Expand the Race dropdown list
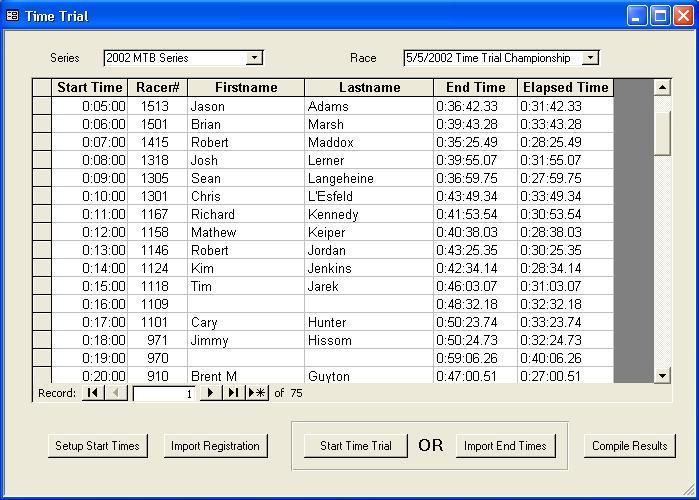Screen dimensions: 699x500 [x=590, y=58]
